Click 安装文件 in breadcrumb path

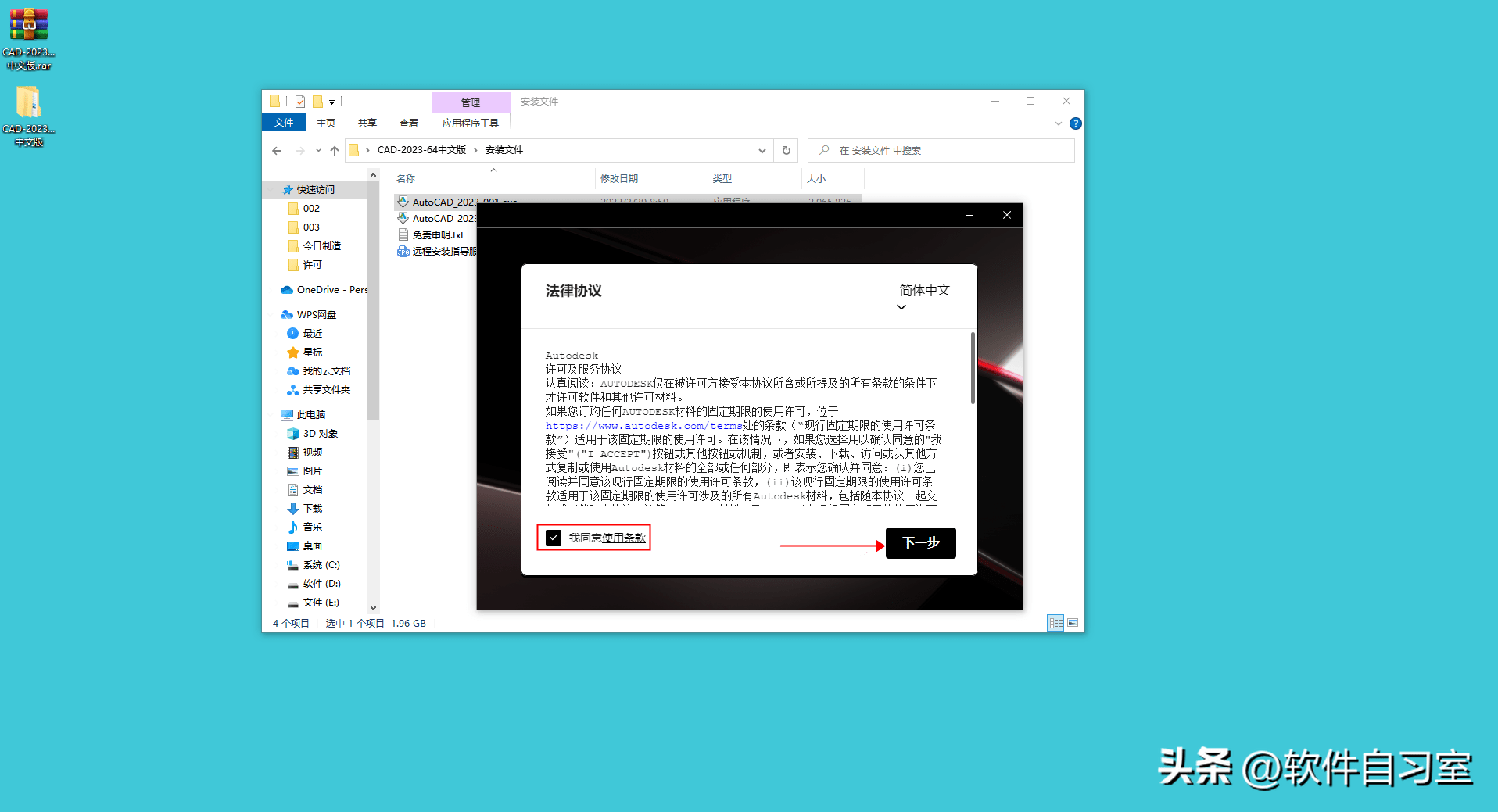(504, 150)
